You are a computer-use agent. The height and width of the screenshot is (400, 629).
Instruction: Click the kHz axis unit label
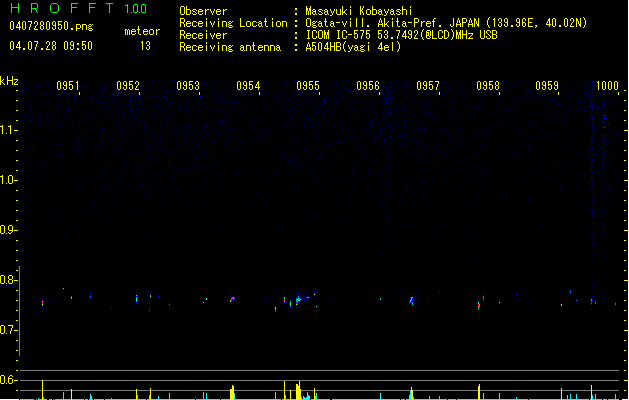click(x=9, y=81)
